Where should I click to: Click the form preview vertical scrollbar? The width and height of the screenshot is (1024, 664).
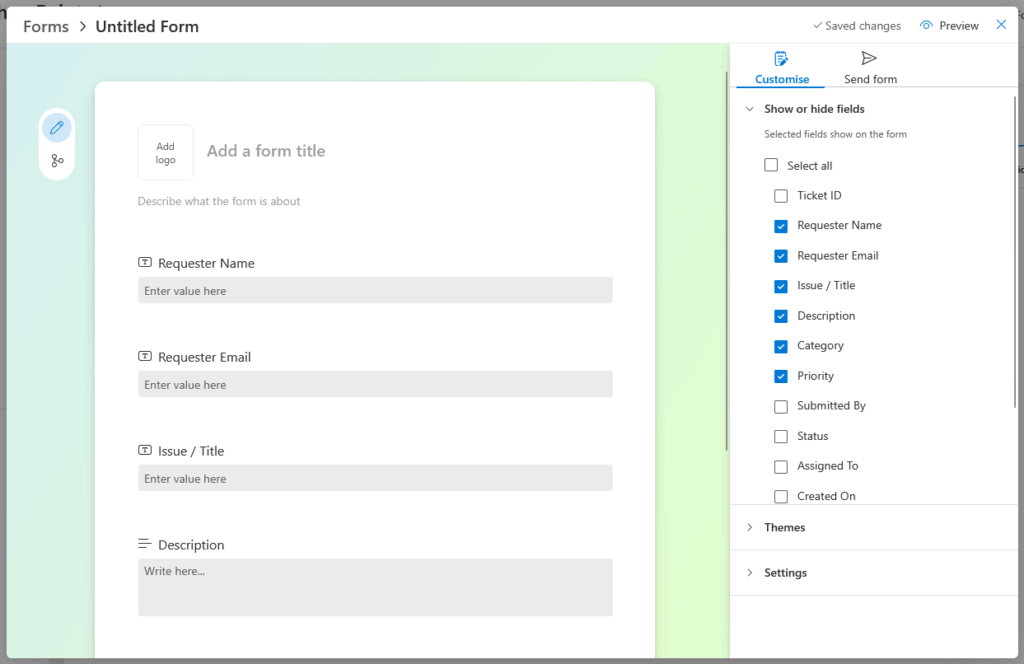726,261
